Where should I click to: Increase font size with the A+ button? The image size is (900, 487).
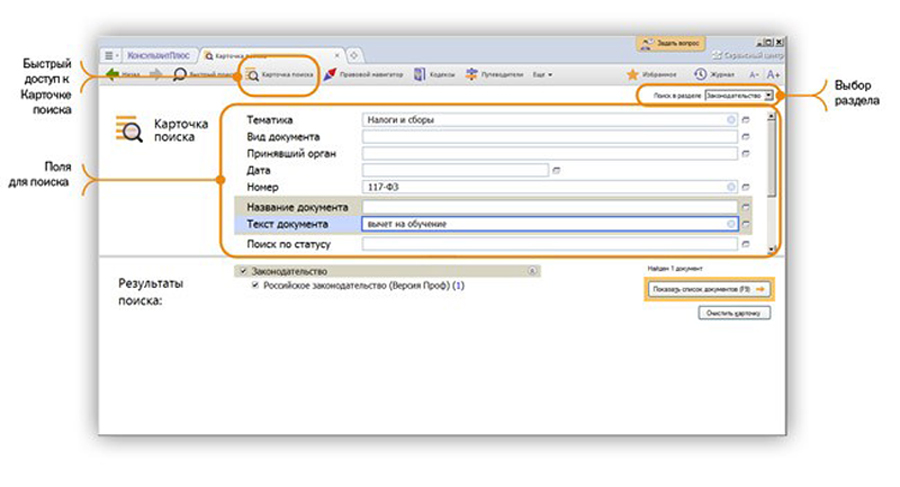pyautogui.click(x=773, y=75)
